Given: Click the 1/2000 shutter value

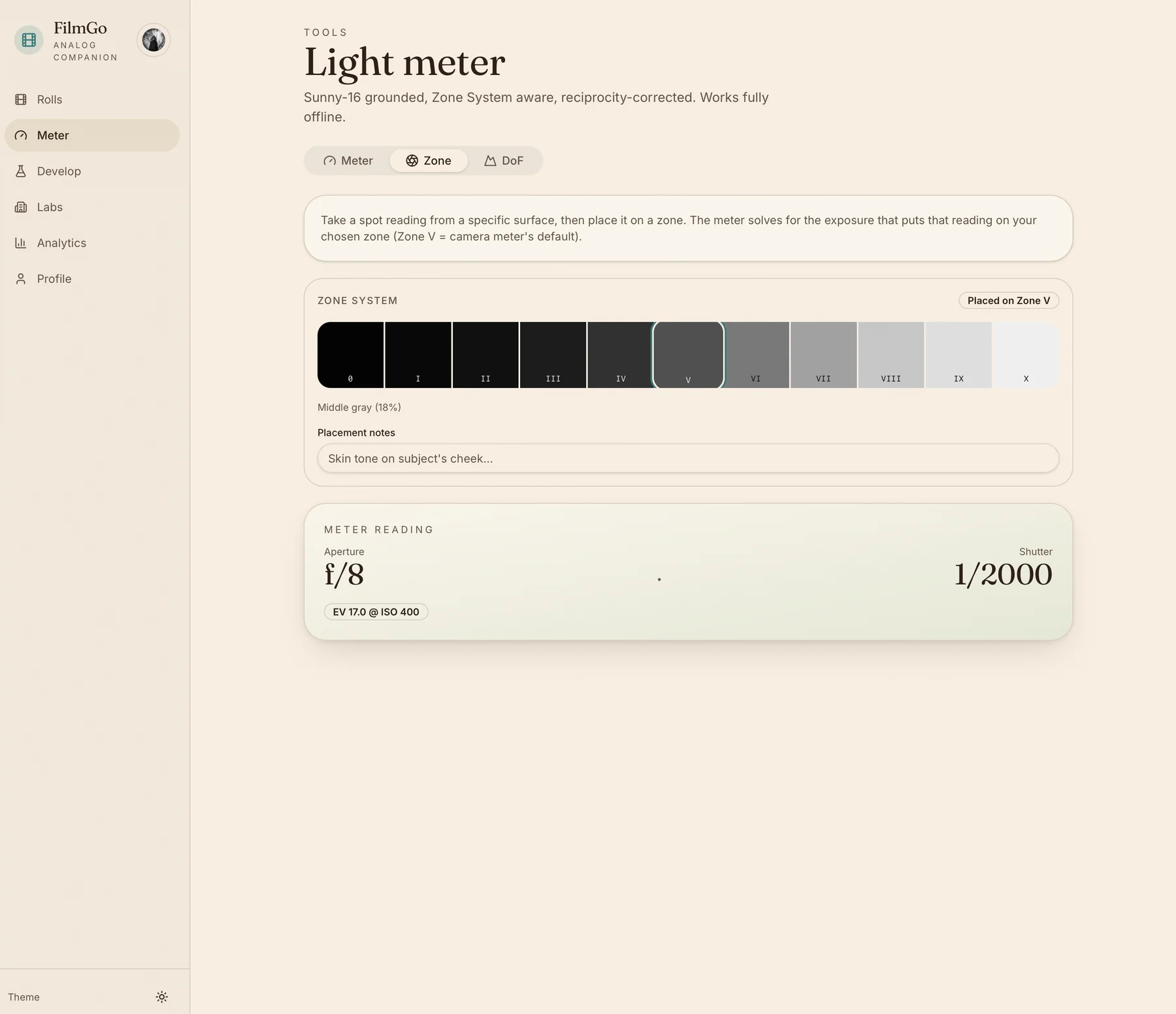Looking at the screenshot, I should point(1003,574).
